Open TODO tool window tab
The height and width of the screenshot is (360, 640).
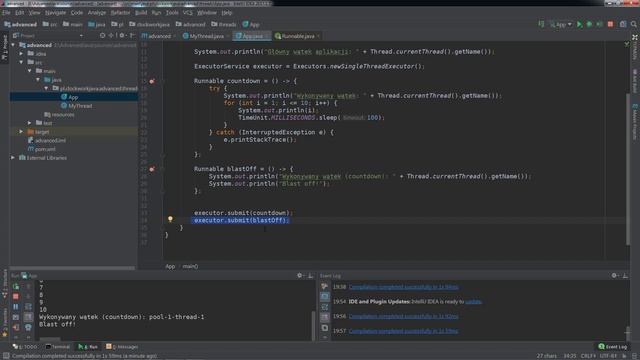click(x=25, y=347)
